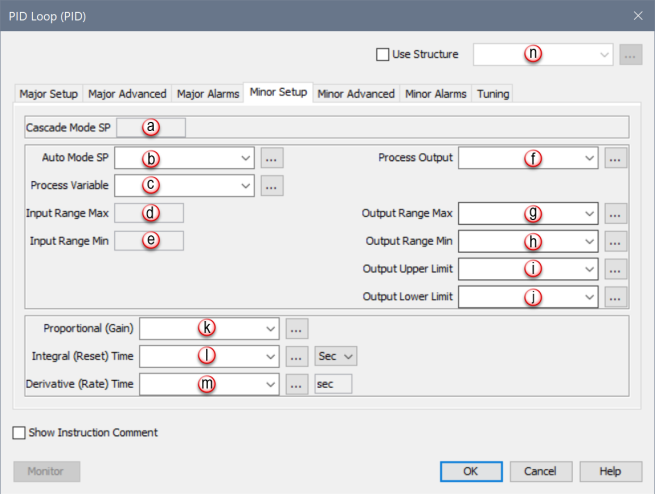This screenshot has width=655, height=494.
Task: Click ellipsis button for Output Range Max
Action: 616,213
